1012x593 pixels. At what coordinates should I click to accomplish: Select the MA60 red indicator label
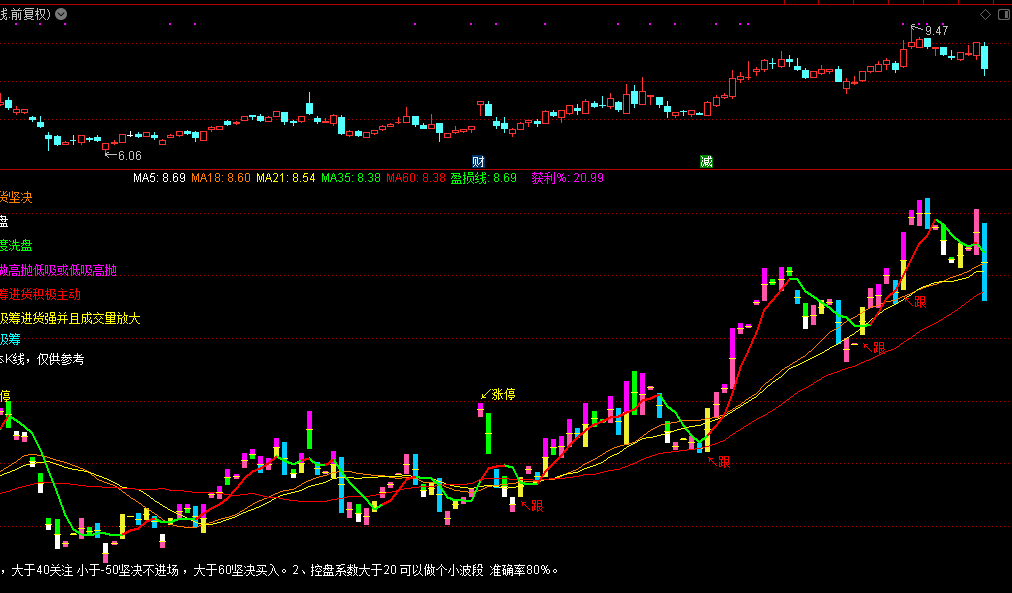click(415, 178)
